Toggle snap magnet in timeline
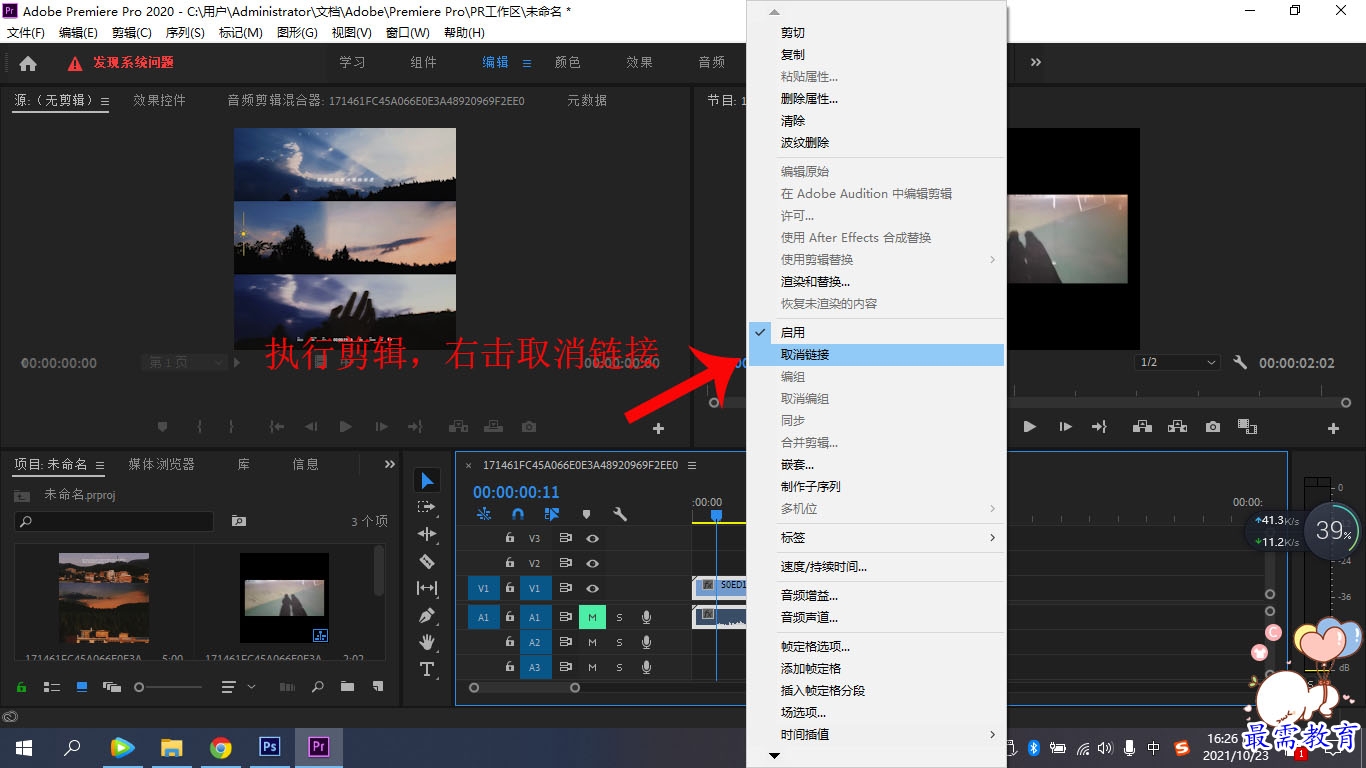This screenshot has height=768, width=1366. pyautogui.click(x=517, y=514)
